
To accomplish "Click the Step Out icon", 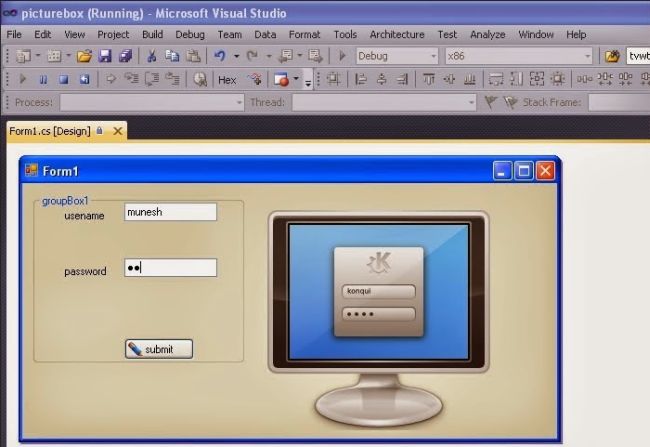I will tap(172, 79).
